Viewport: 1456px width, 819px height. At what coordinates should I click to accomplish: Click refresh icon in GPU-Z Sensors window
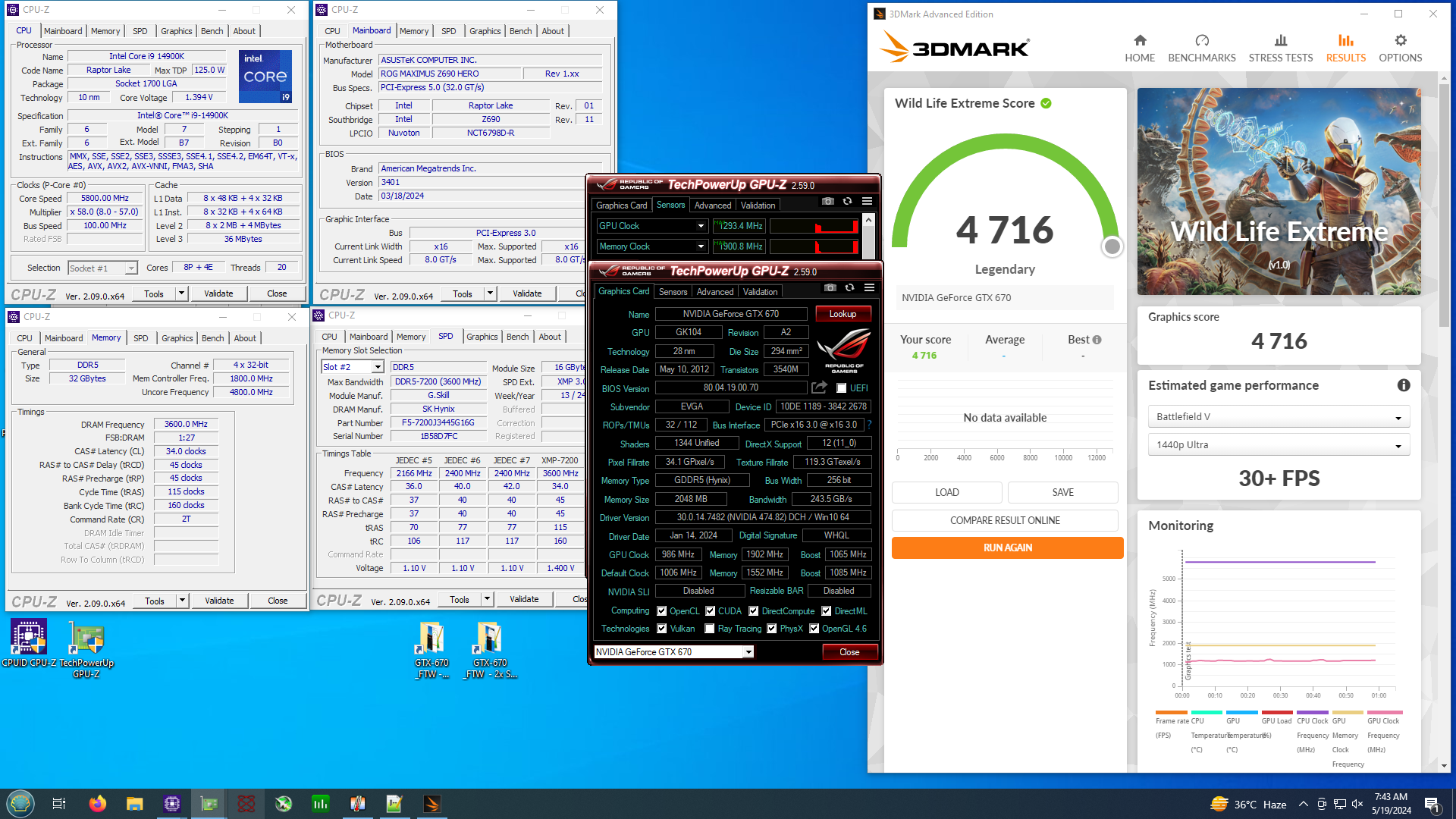847,202
